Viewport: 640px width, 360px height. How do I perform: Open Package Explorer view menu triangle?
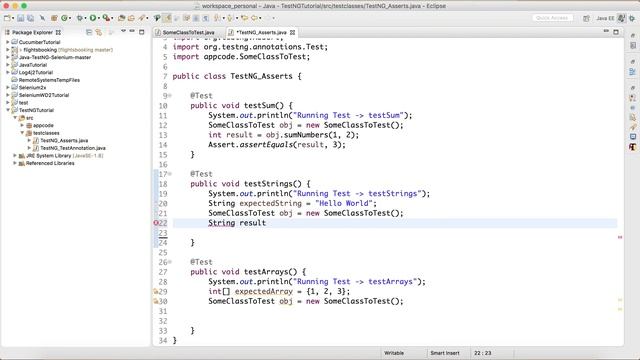click(x=123, y=31)
